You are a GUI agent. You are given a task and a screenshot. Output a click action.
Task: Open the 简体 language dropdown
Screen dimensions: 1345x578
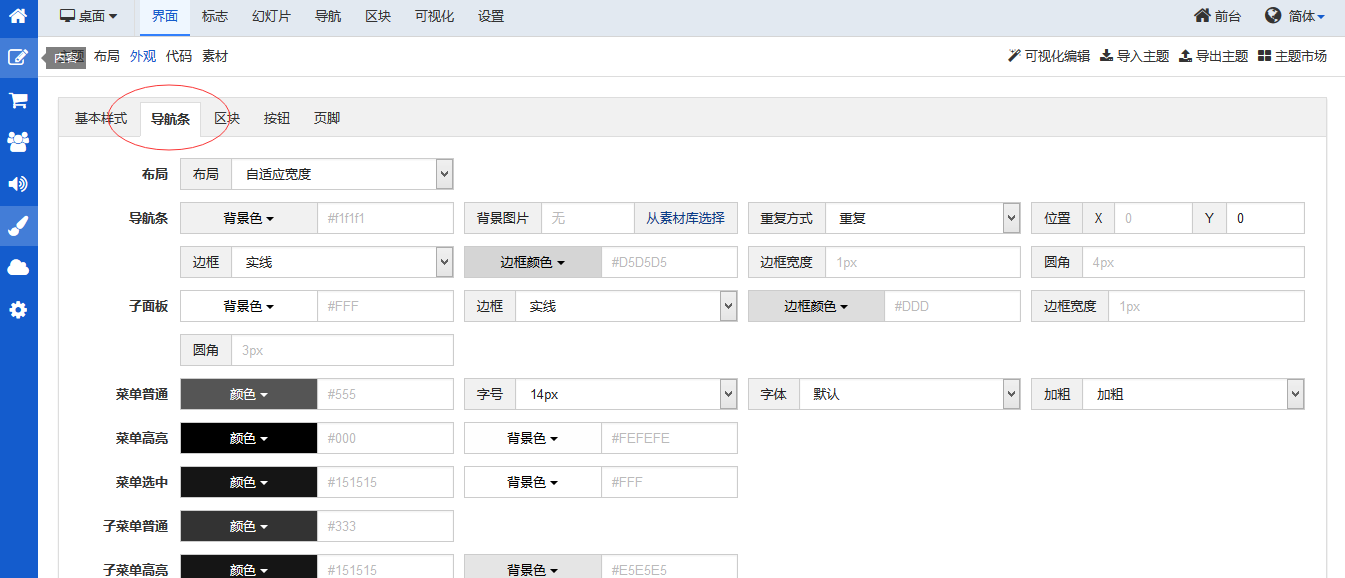(x=1295, y=16)
